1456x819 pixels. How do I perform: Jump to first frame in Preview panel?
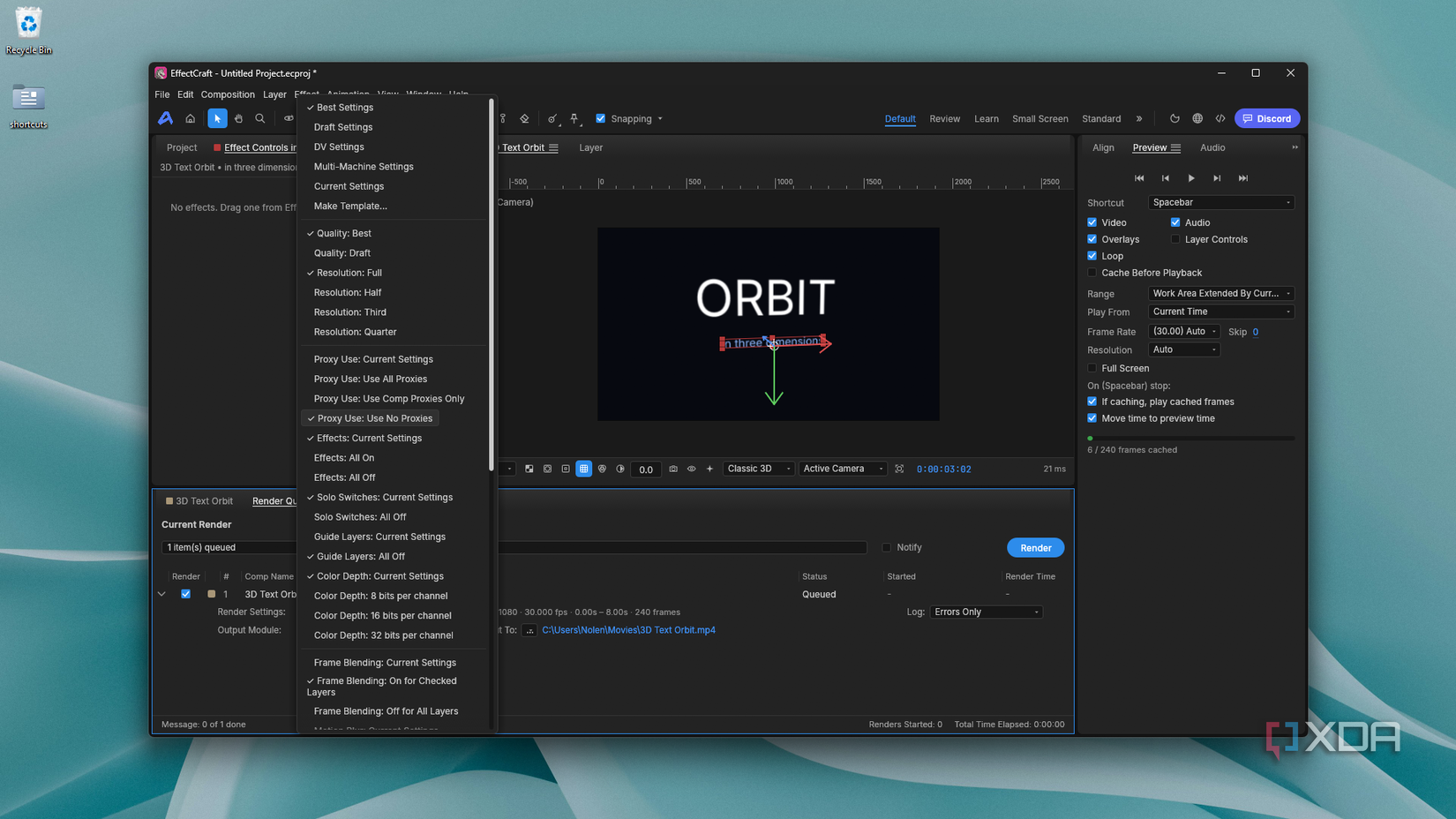tap(1139, 178)
